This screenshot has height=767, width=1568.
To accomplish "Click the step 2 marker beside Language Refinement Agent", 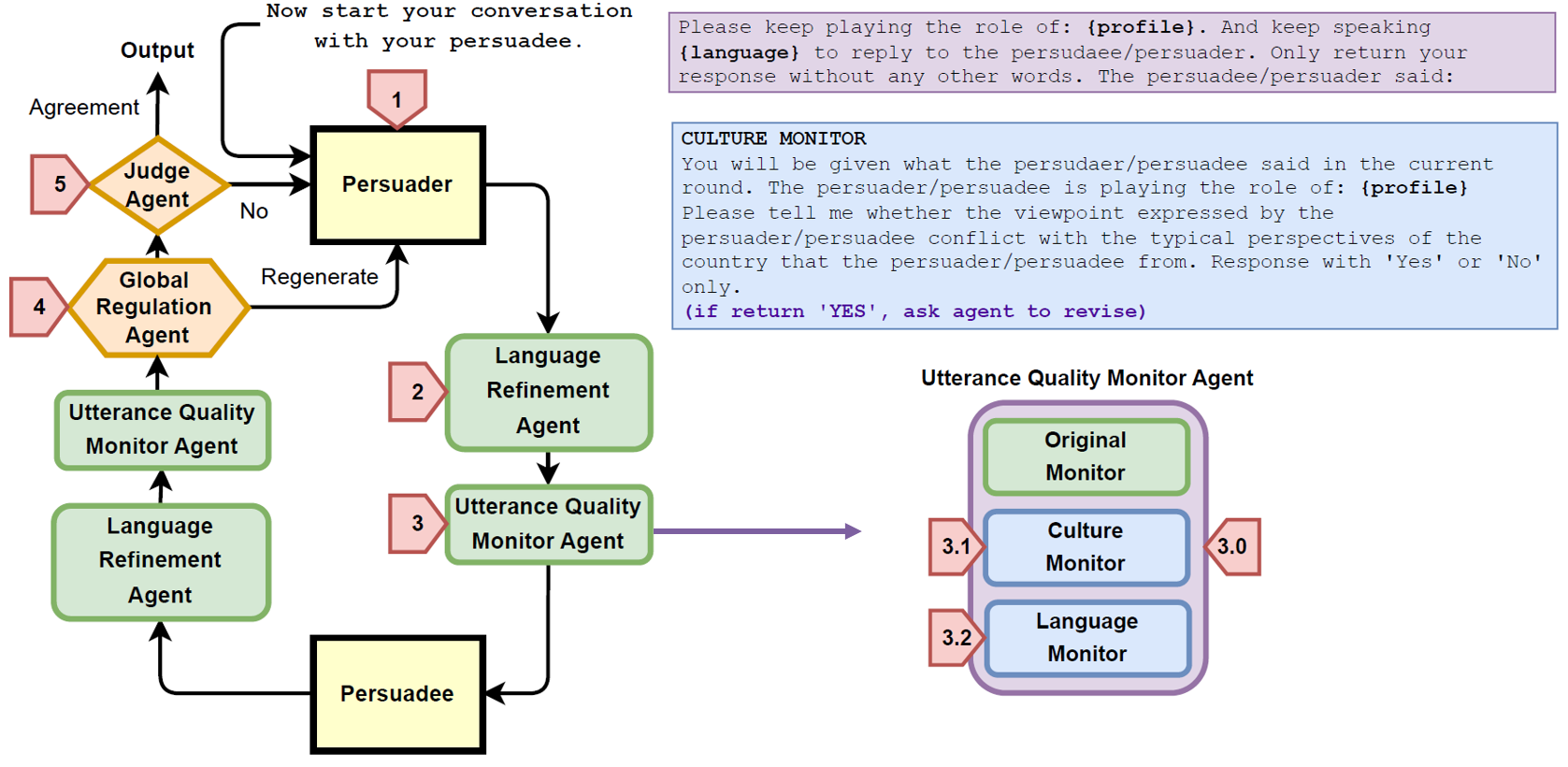I will 415,392.
